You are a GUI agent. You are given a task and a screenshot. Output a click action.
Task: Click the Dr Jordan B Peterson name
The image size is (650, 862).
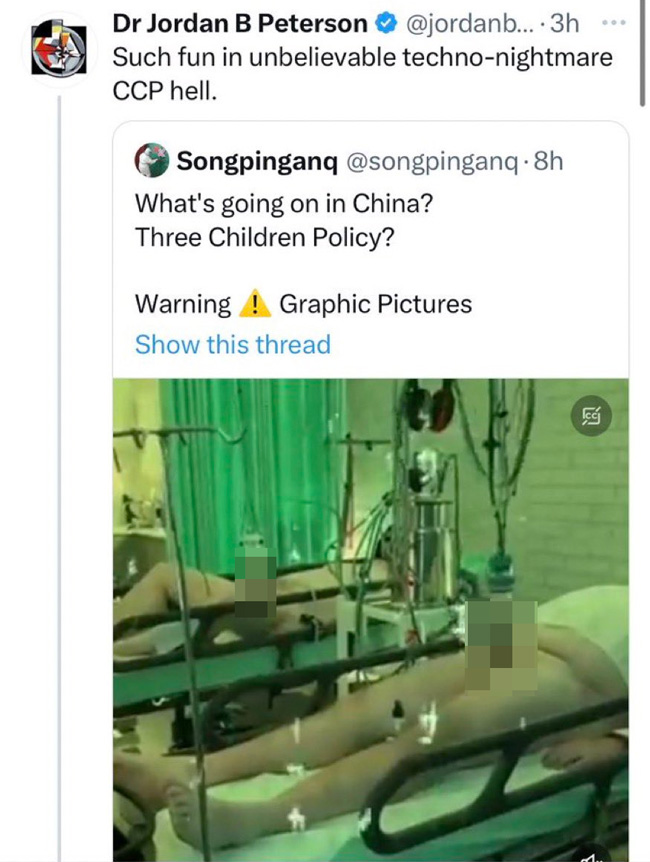[x=238, y=23]
